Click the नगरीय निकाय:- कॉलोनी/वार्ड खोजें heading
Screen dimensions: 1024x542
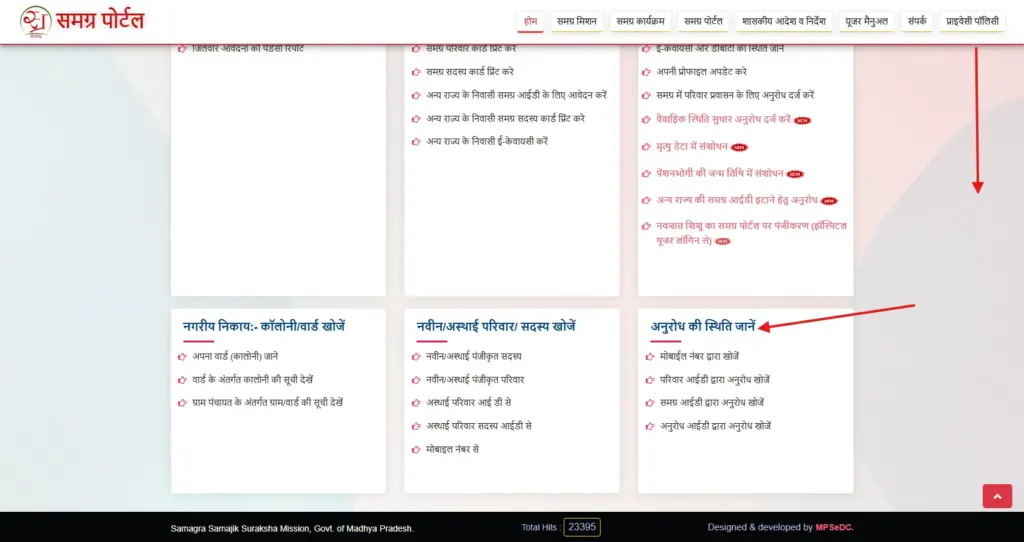tap(264, 327)
